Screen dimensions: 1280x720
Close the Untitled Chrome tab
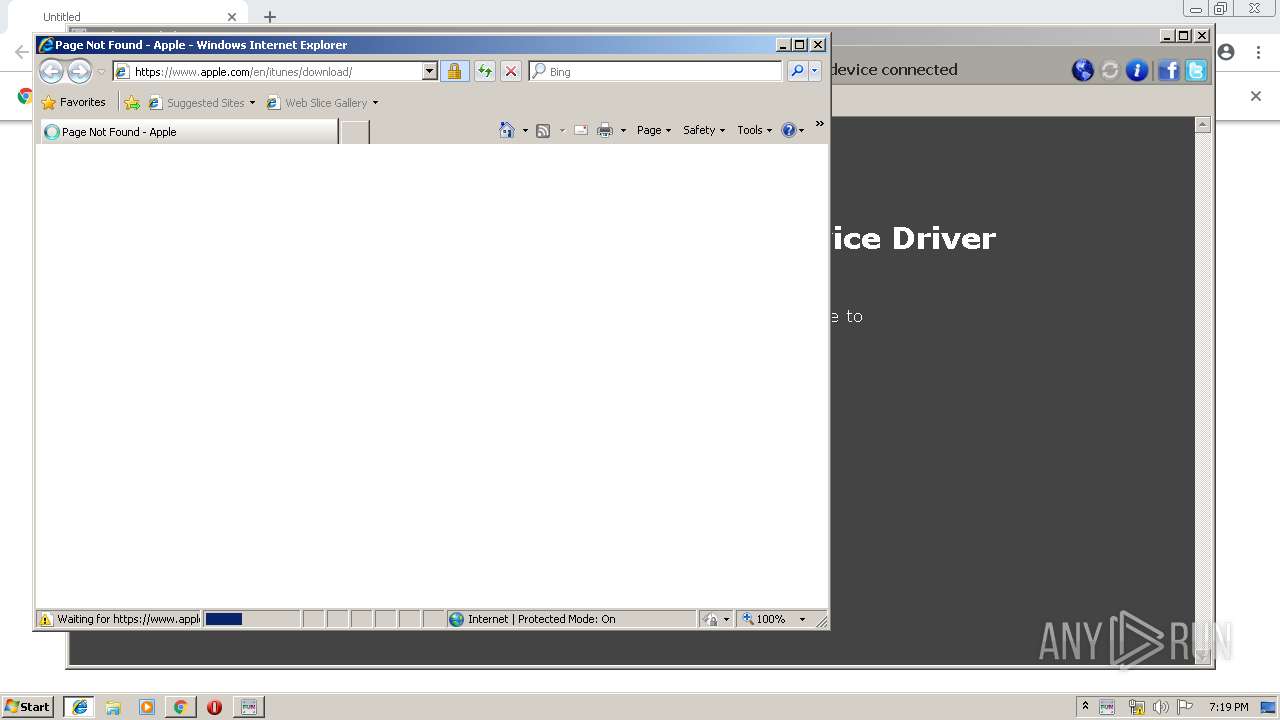pyautogui.click(x=232, y=17)
